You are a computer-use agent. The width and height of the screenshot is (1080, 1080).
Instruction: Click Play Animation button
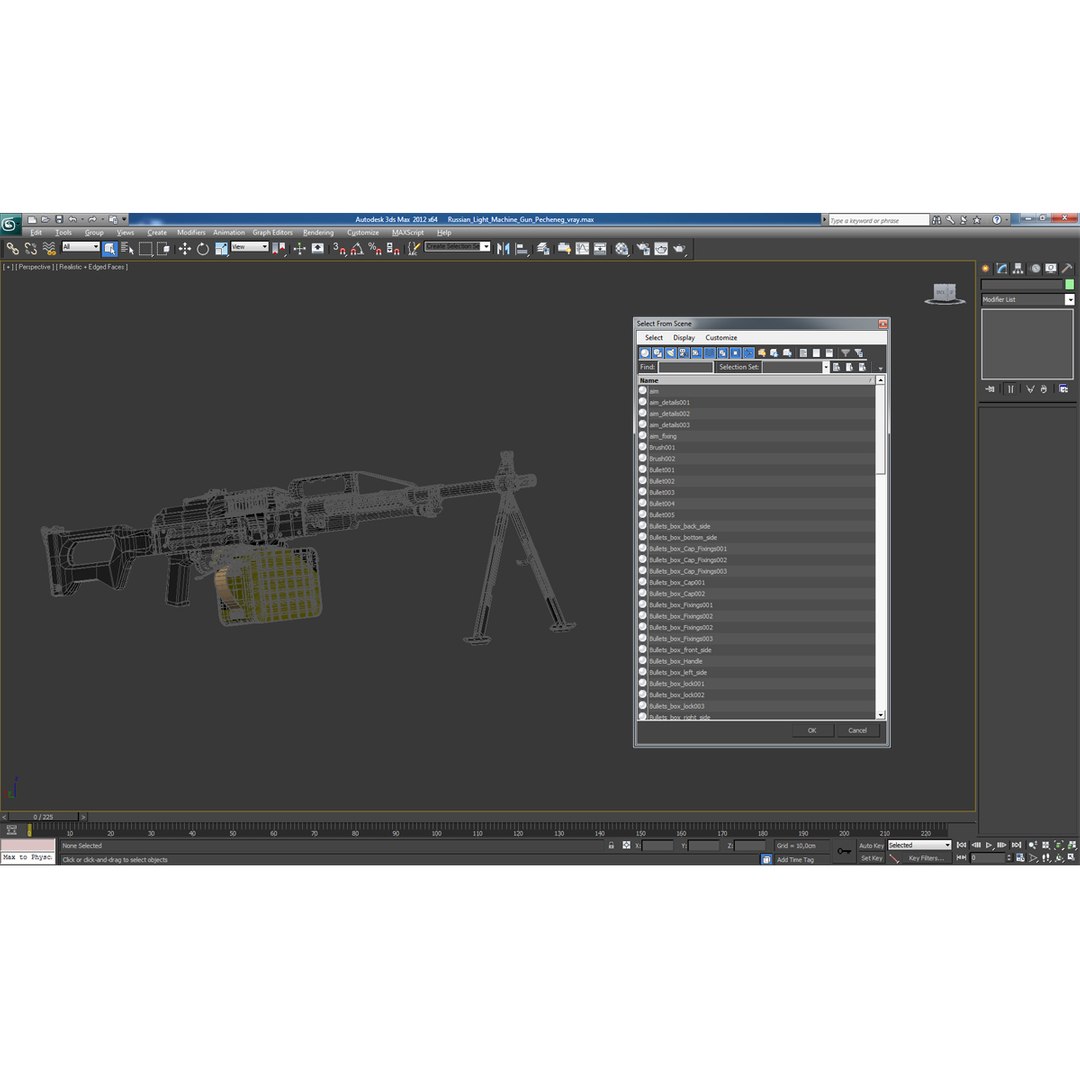tap(988, 845)
